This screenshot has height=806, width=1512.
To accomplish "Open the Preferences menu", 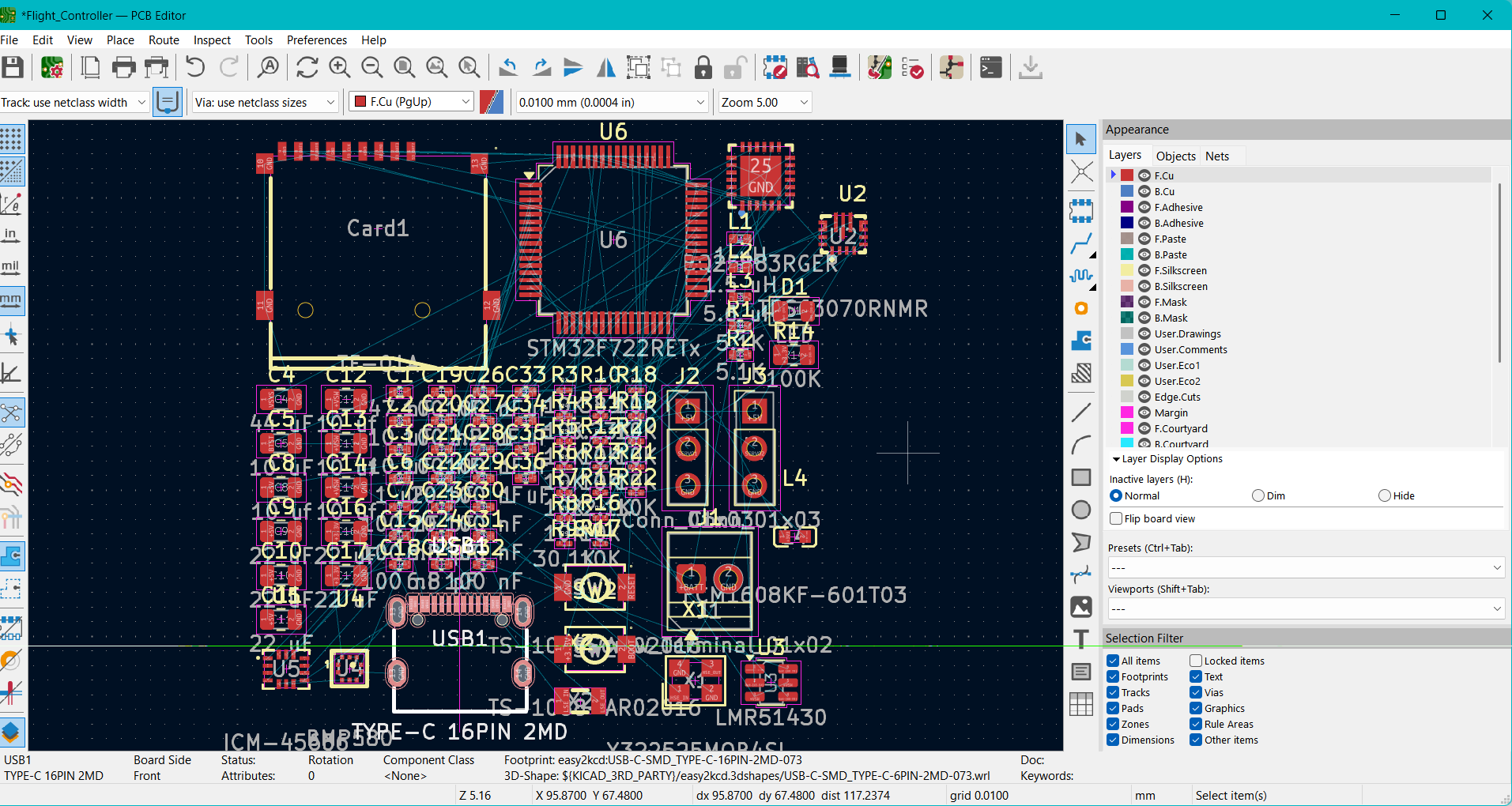I will [x=316, y=40].
